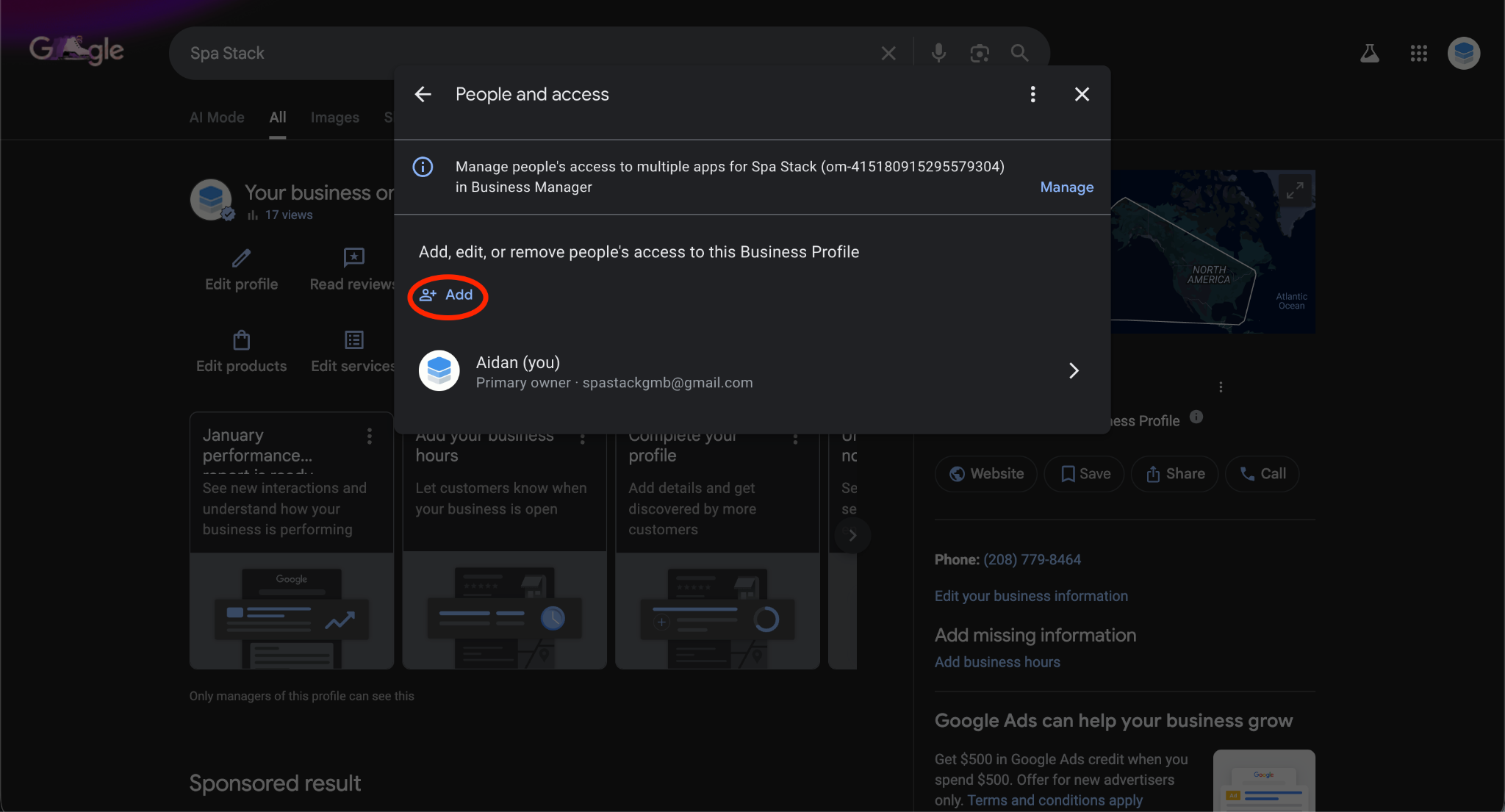The height and width of the screenshot is (812, 1505).
Task: Open the three-dot menu in the dialog header
Action: click(x=1032, y=94)
